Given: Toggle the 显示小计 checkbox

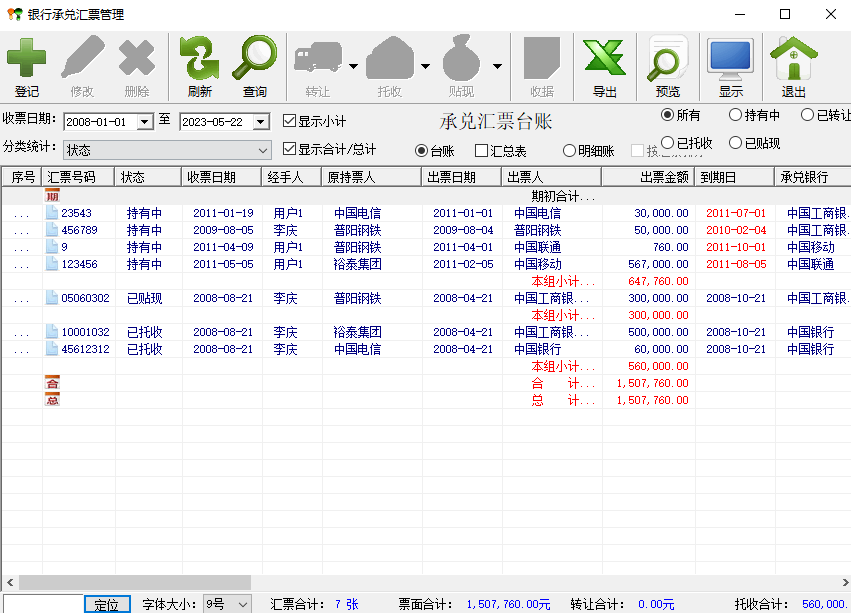Looking at the screenshot, I should coord(289,121).
